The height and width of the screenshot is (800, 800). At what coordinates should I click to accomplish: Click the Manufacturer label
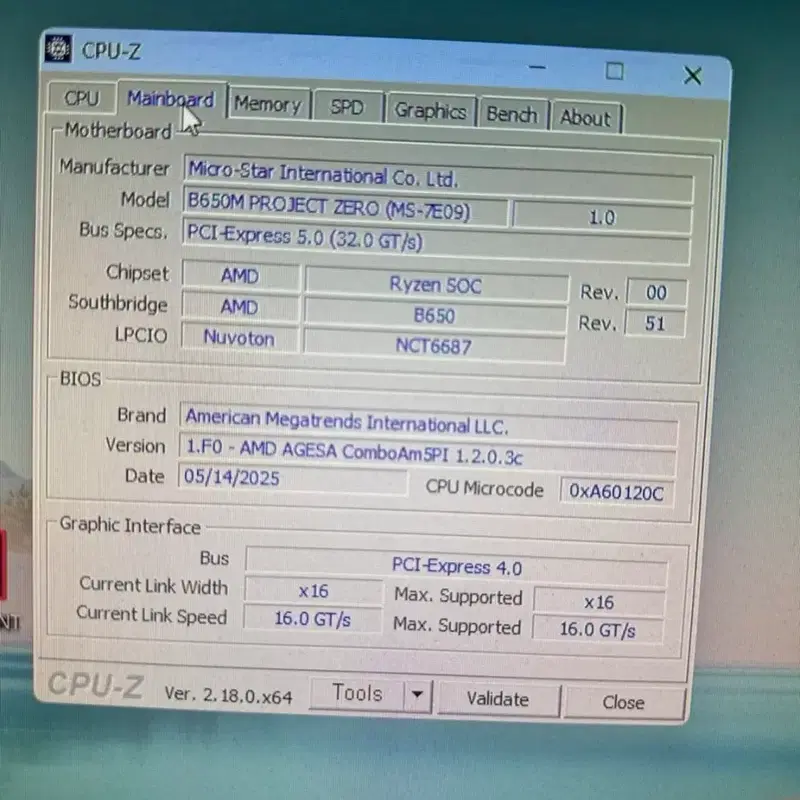(114, 167)
